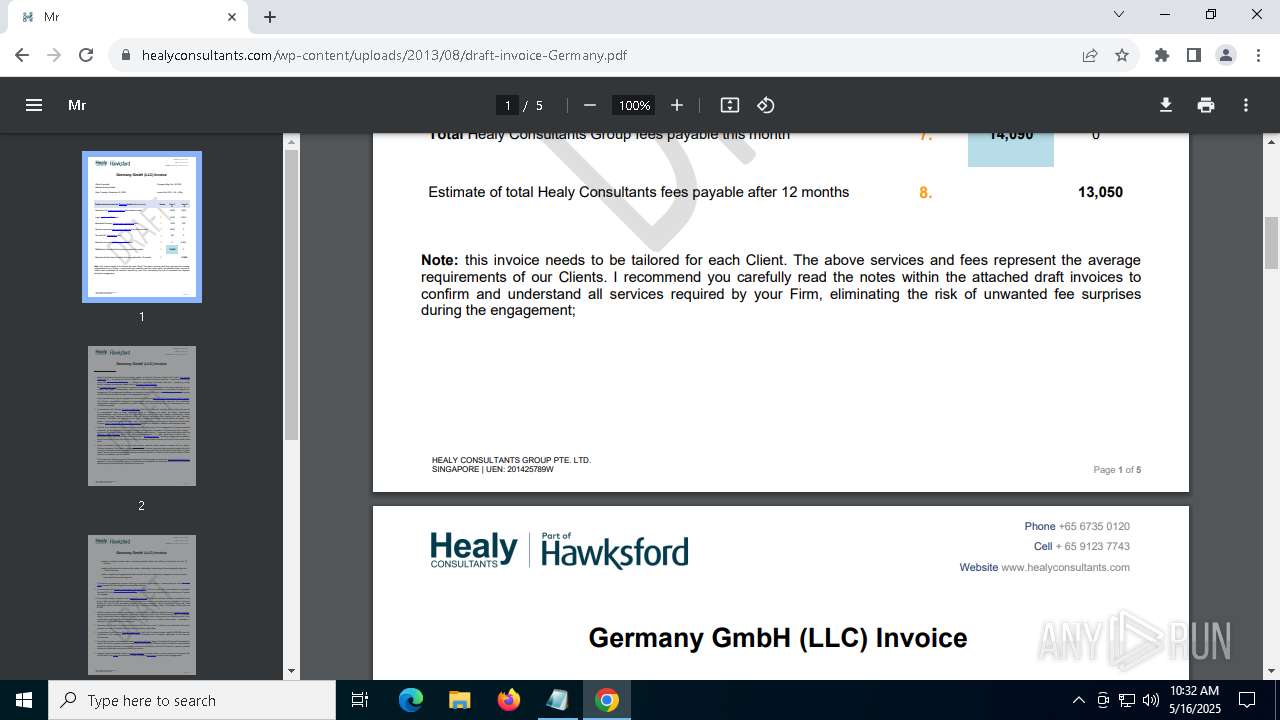Open the Windows Start menu
The image size is (1280, 720).
[x=24, y=700]
